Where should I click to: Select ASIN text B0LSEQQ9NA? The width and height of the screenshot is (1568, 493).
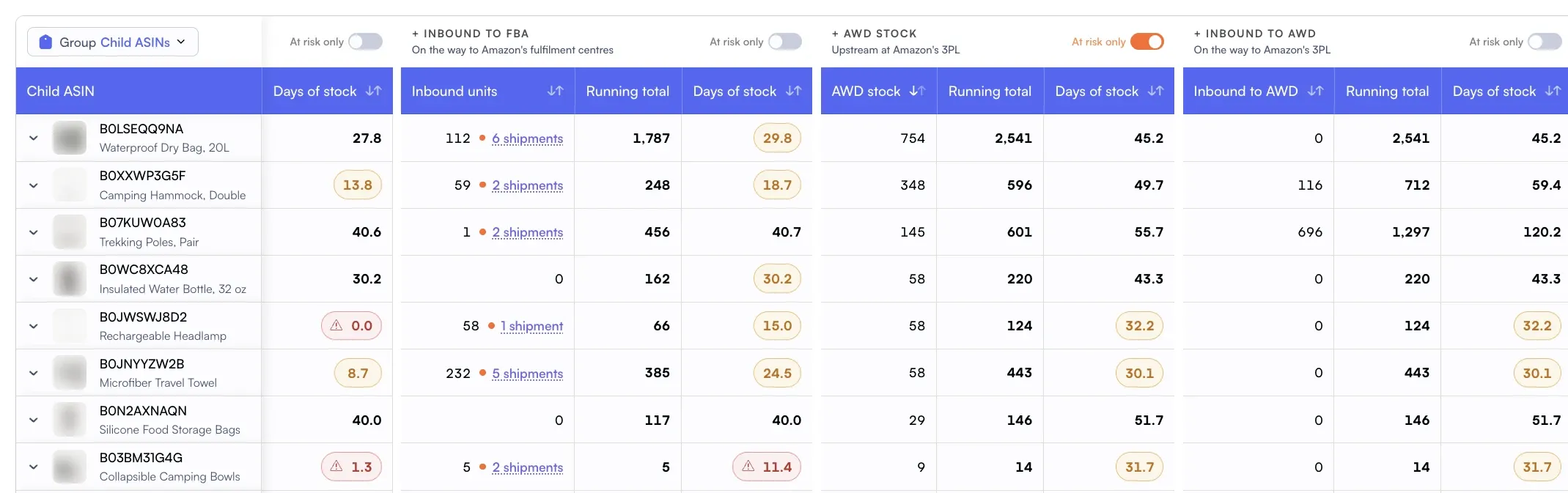click(x=141, y=129)
